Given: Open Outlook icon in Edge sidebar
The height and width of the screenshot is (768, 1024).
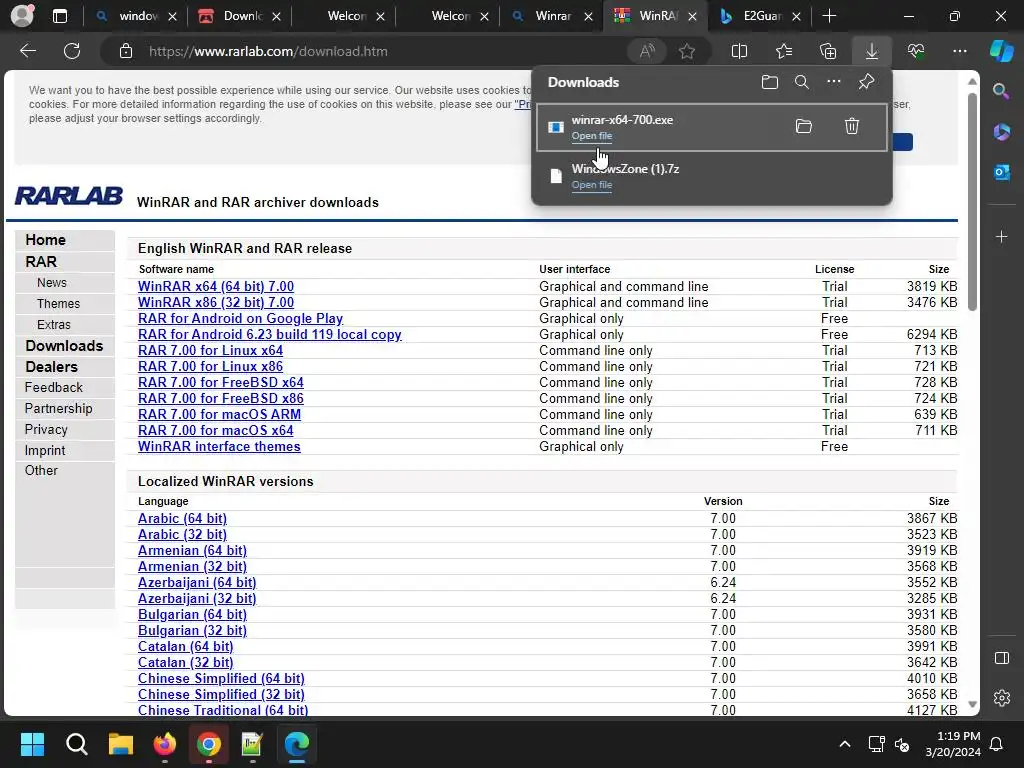Looking at the screenshot, I should tap(1001, 172).
